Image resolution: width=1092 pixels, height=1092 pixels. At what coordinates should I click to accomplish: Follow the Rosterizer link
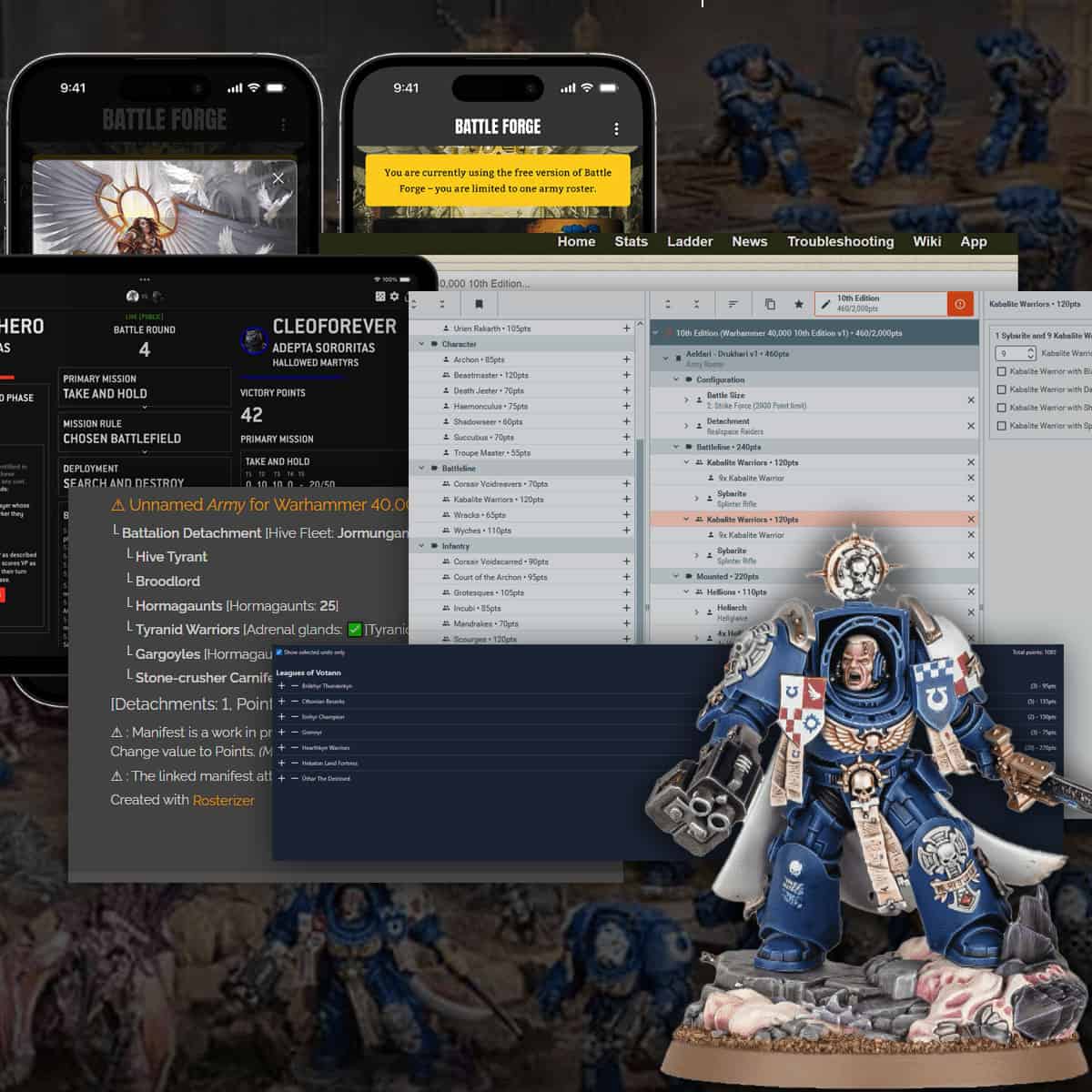(223, 800)
